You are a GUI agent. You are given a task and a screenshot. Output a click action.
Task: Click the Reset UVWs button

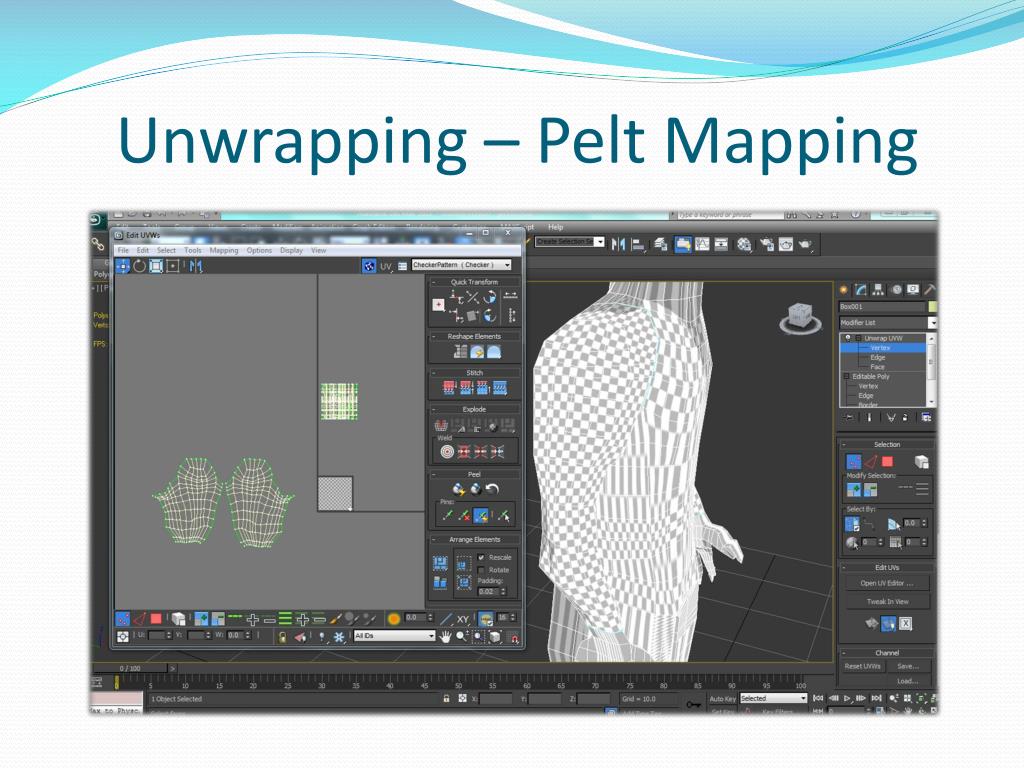[x=863, y=666]
